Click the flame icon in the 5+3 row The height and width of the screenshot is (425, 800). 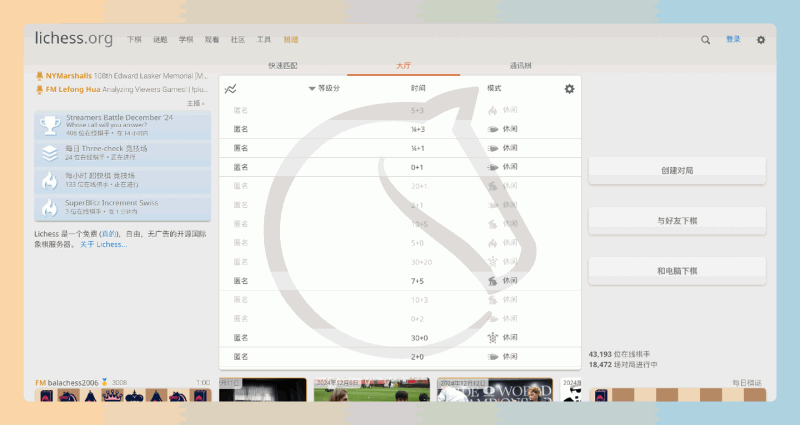click(492, 110)
